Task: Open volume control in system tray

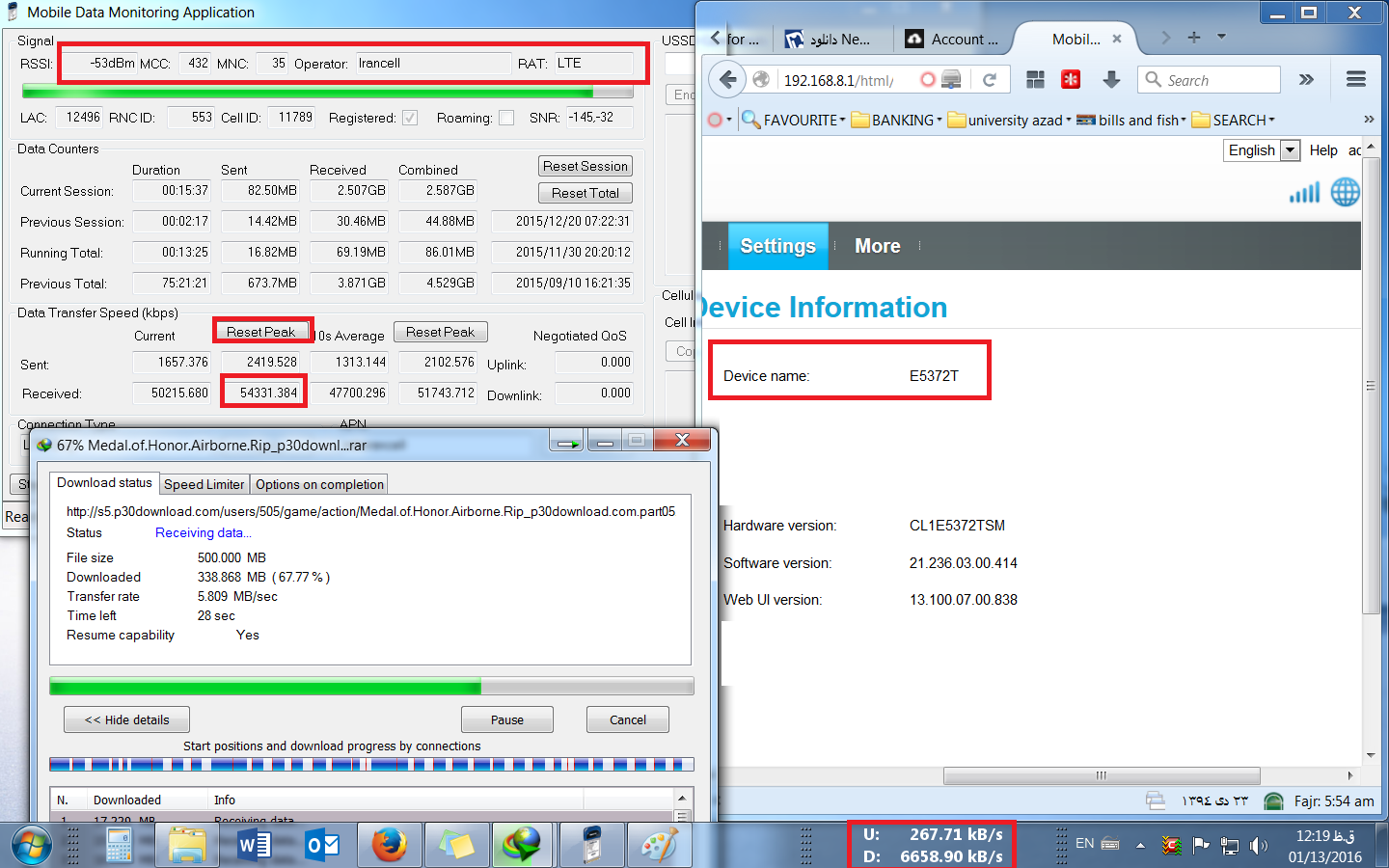Action: click(x=1259, y=846)
